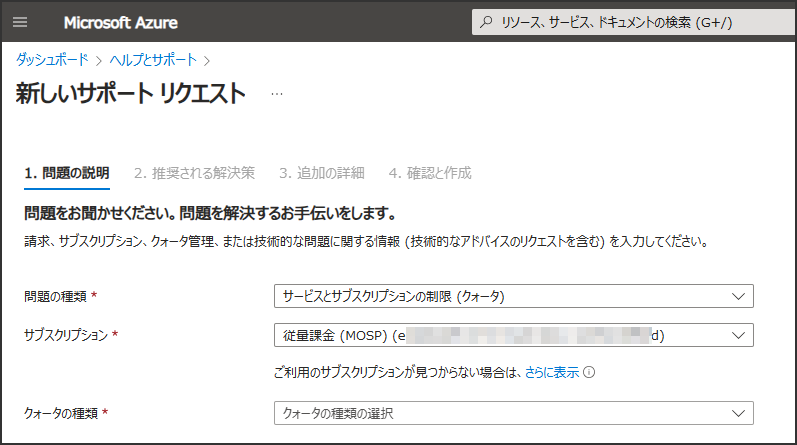Select the 4. 確認と作成 tab
Image resolution: width=797 pixels, height=445 pixels.
click(430, 173)
